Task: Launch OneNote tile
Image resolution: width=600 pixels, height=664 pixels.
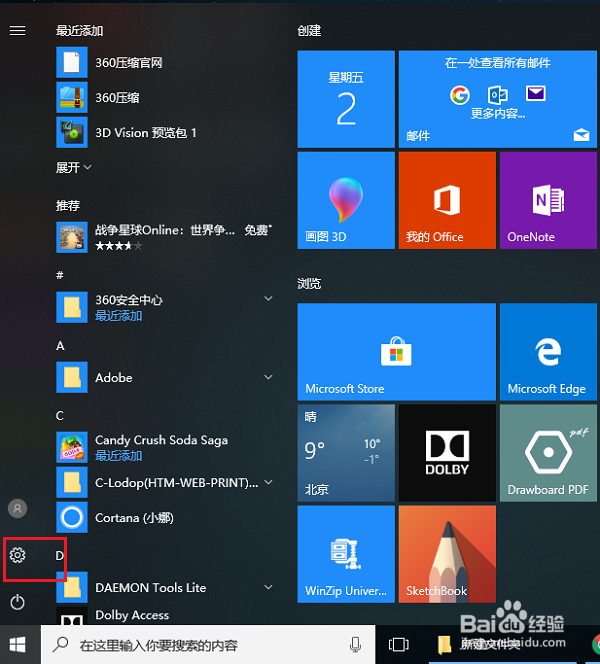Action: 548,200
